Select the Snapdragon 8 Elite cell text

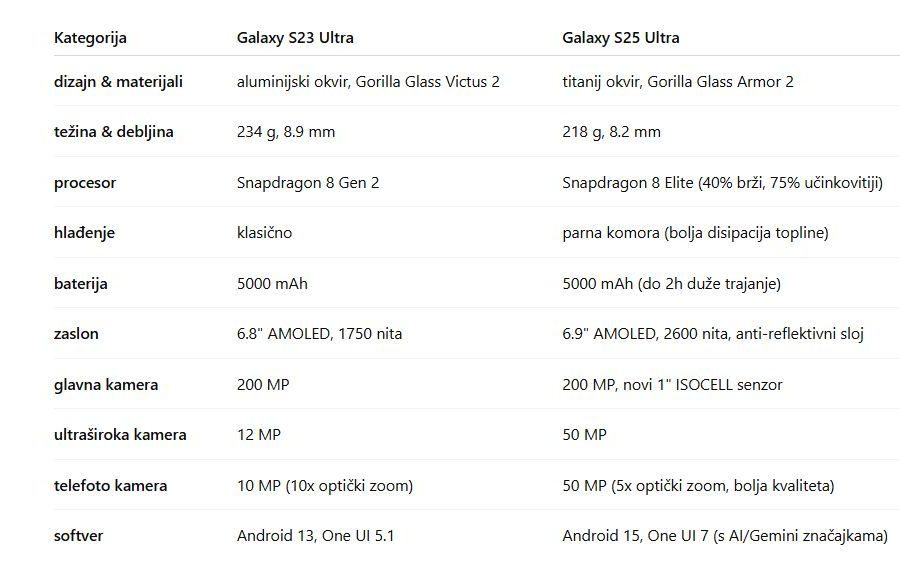point(723,183)
